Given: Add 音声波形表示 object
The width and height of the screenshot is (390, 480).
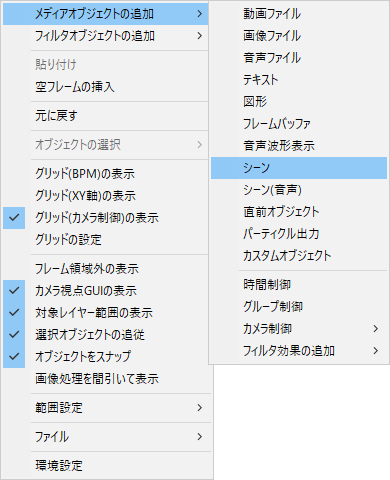Looking at the screenshot, I should click(x=299, y=146).
